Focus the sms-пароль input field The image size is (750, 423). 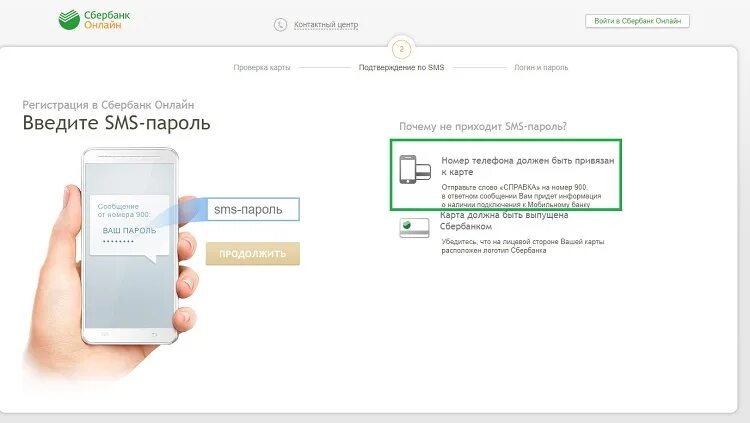[x=253, y=209]
